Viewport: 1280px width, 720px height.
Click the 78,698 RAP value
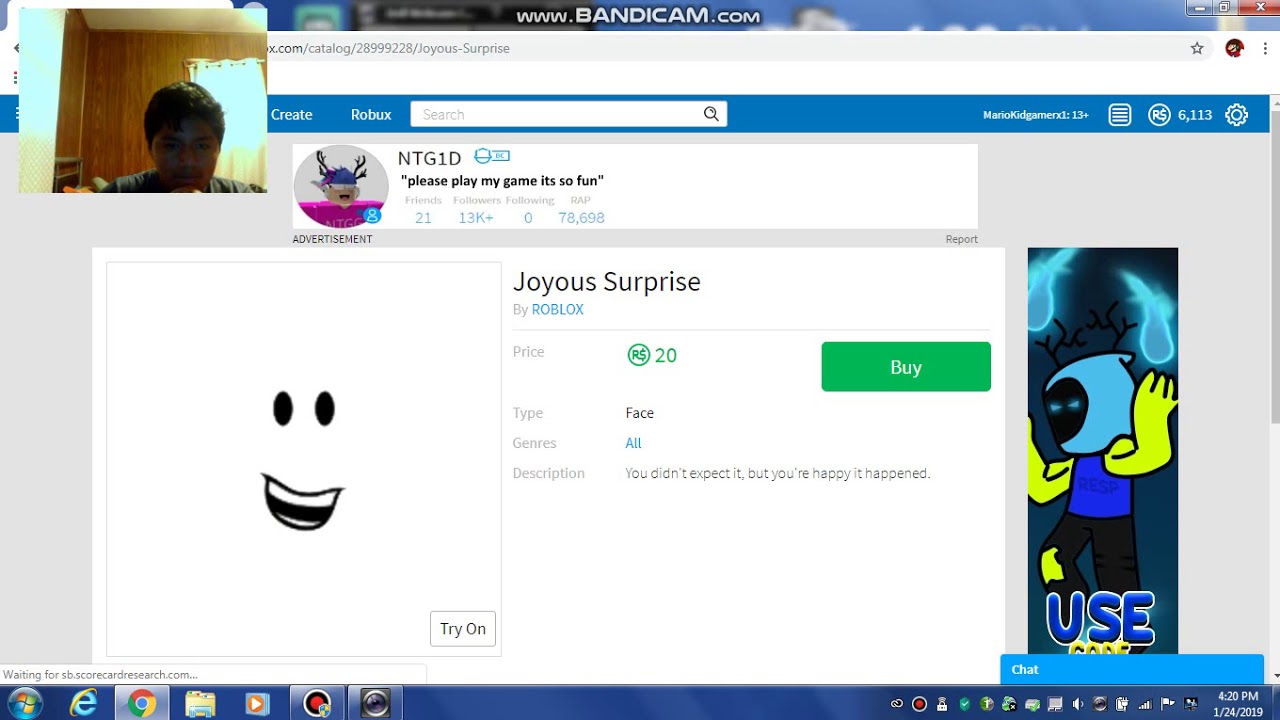tap(581, 217)
